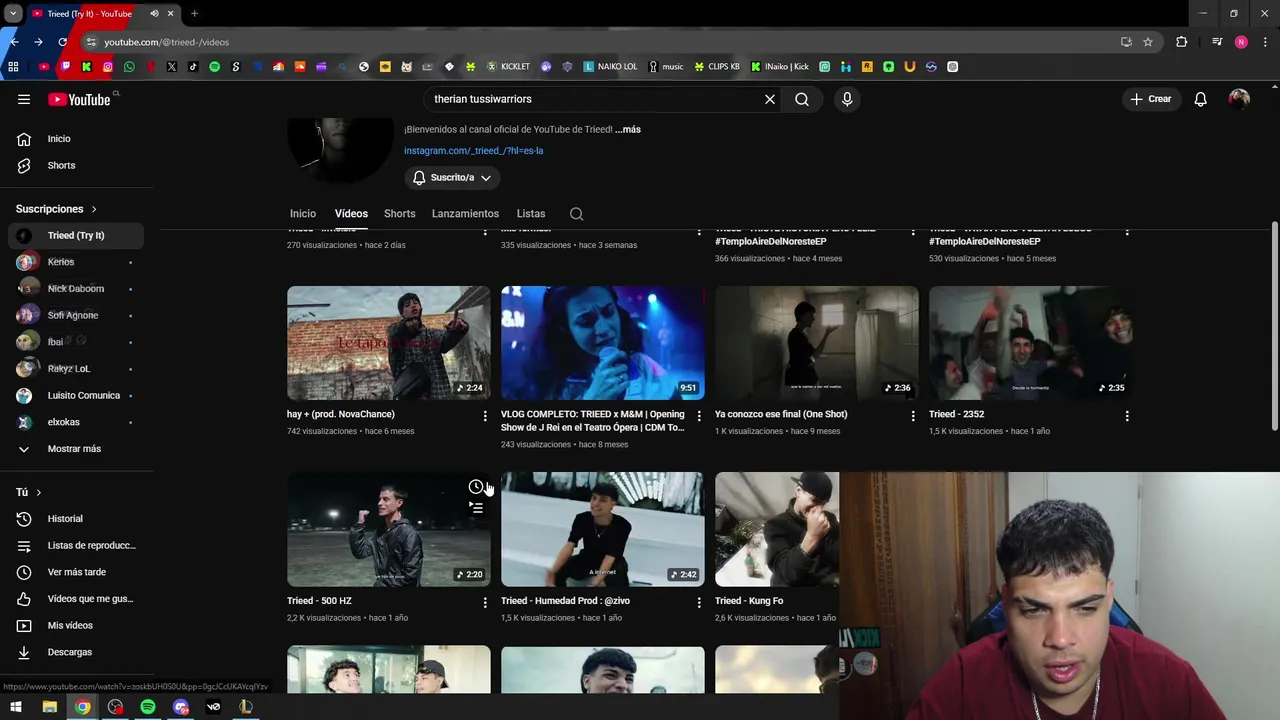This screenshot has width=1280, height=720.
Task: Open the options menu for Trieed - 2352
Action: [1127, 415]
